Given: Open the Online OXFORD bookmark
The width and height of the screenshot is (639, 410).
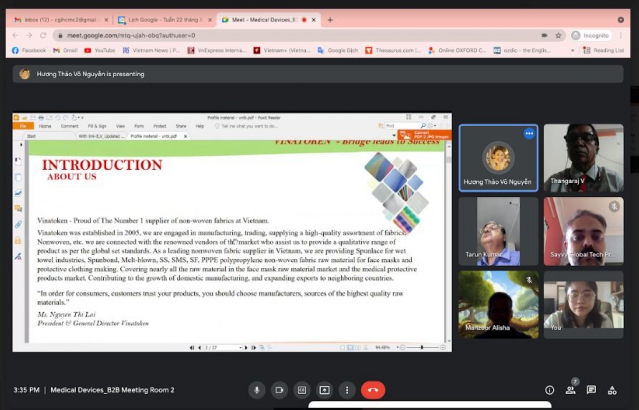Looking at the screenshot, I should click(457, 50).
